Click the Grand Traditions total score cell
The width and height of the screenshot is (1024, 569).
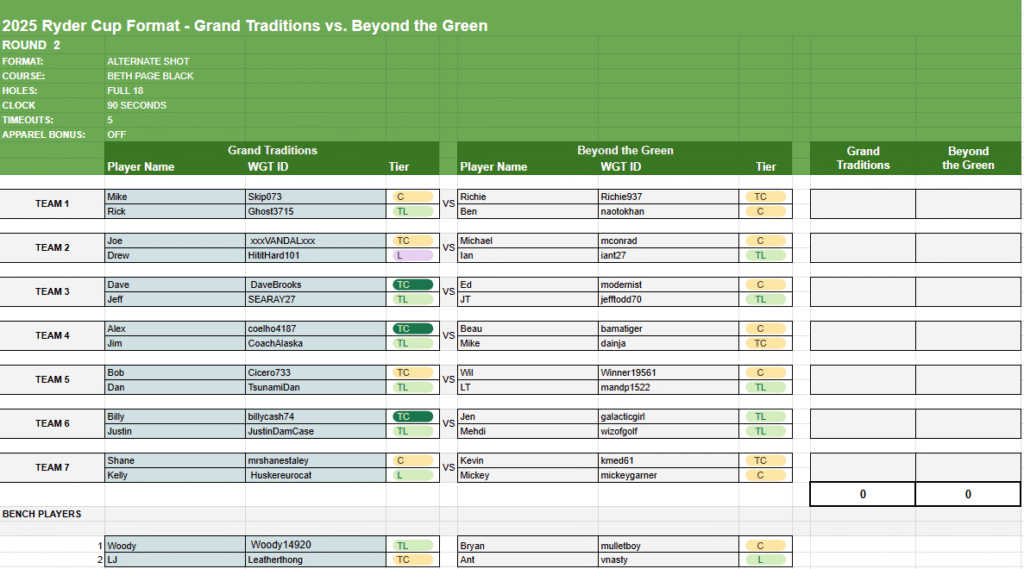[x=862, y=494]
